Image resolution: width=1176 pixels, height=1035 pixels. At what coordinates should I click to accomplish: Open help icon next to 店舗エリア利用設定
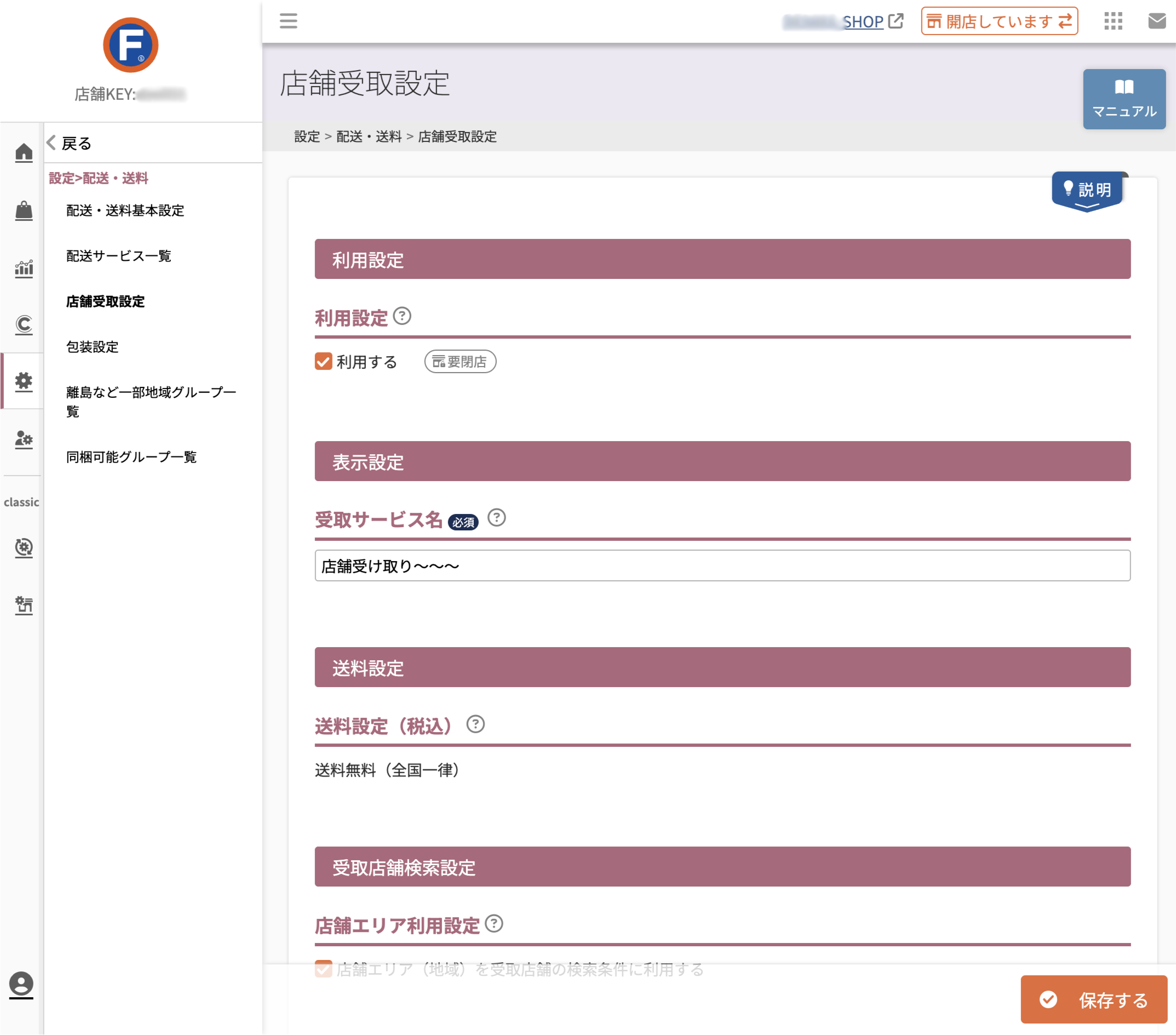pos(494,923)
